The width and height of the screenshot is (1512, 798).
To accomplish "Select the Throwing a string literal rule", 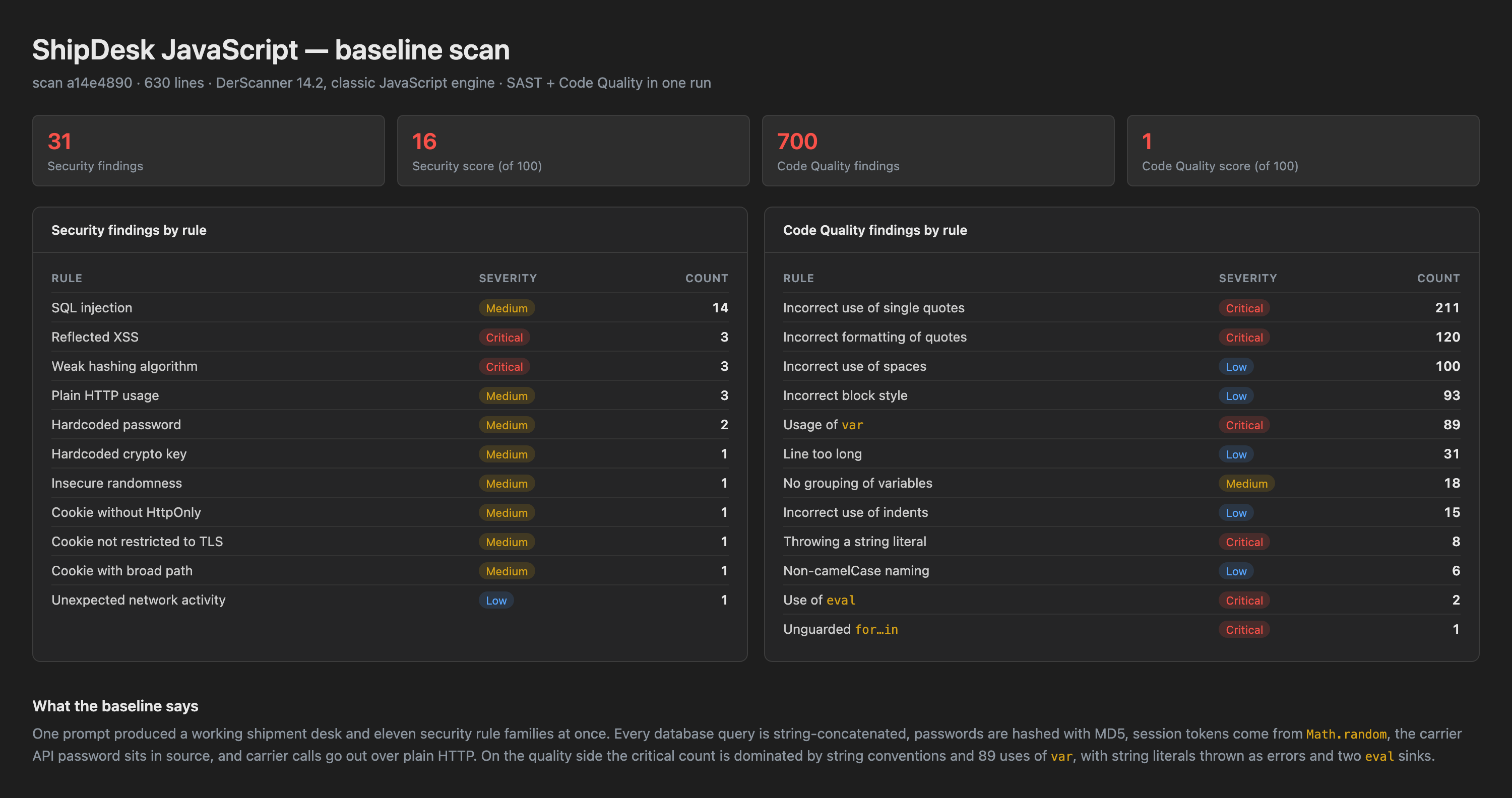I will 855,541.
